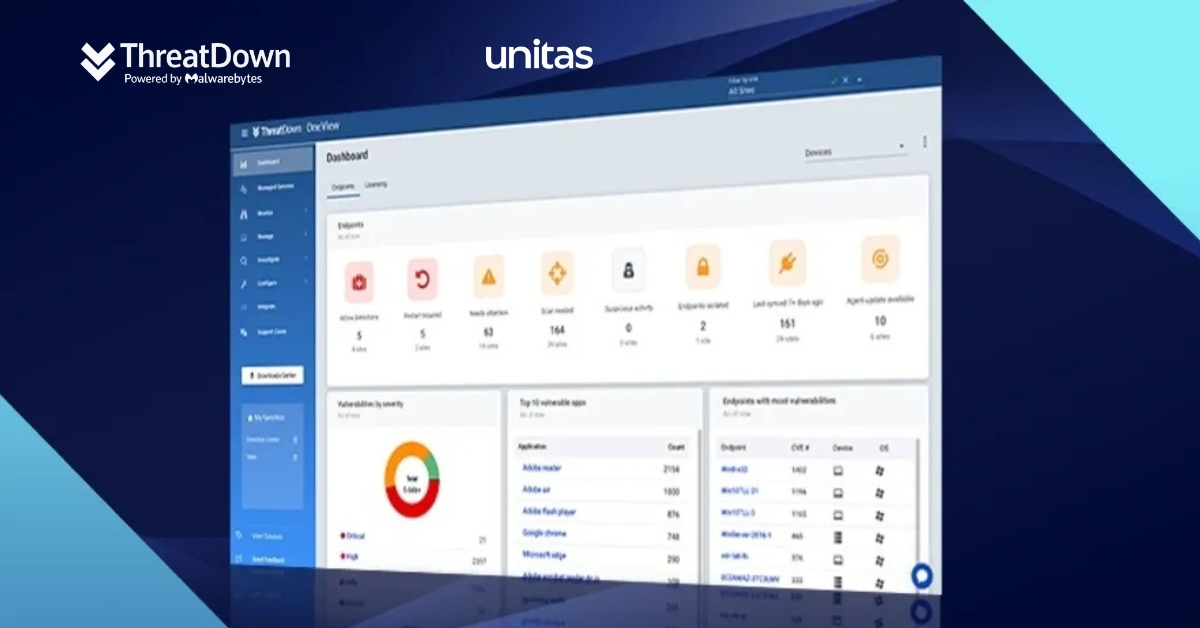
Task: Click the Windows OS icon in the 1165 row
Action: [x=880, y=516]
